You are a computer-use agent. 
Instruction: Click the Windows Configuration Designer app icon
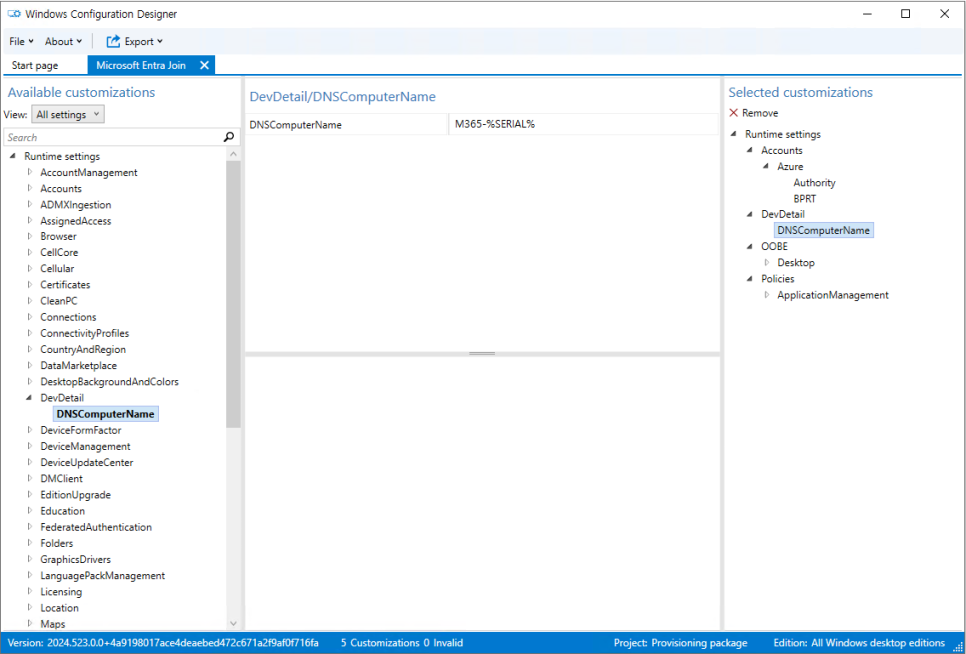coord(14,14)
